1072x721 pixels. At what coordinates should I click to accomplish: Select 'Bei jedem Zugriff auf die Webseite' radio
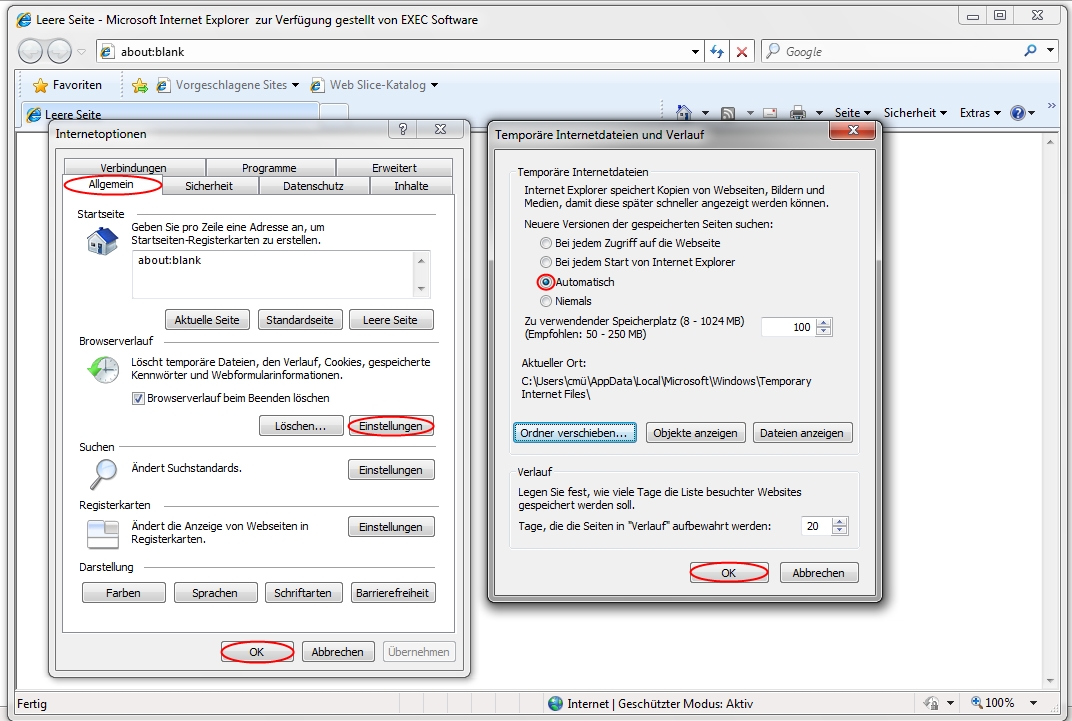pos(546,243)
